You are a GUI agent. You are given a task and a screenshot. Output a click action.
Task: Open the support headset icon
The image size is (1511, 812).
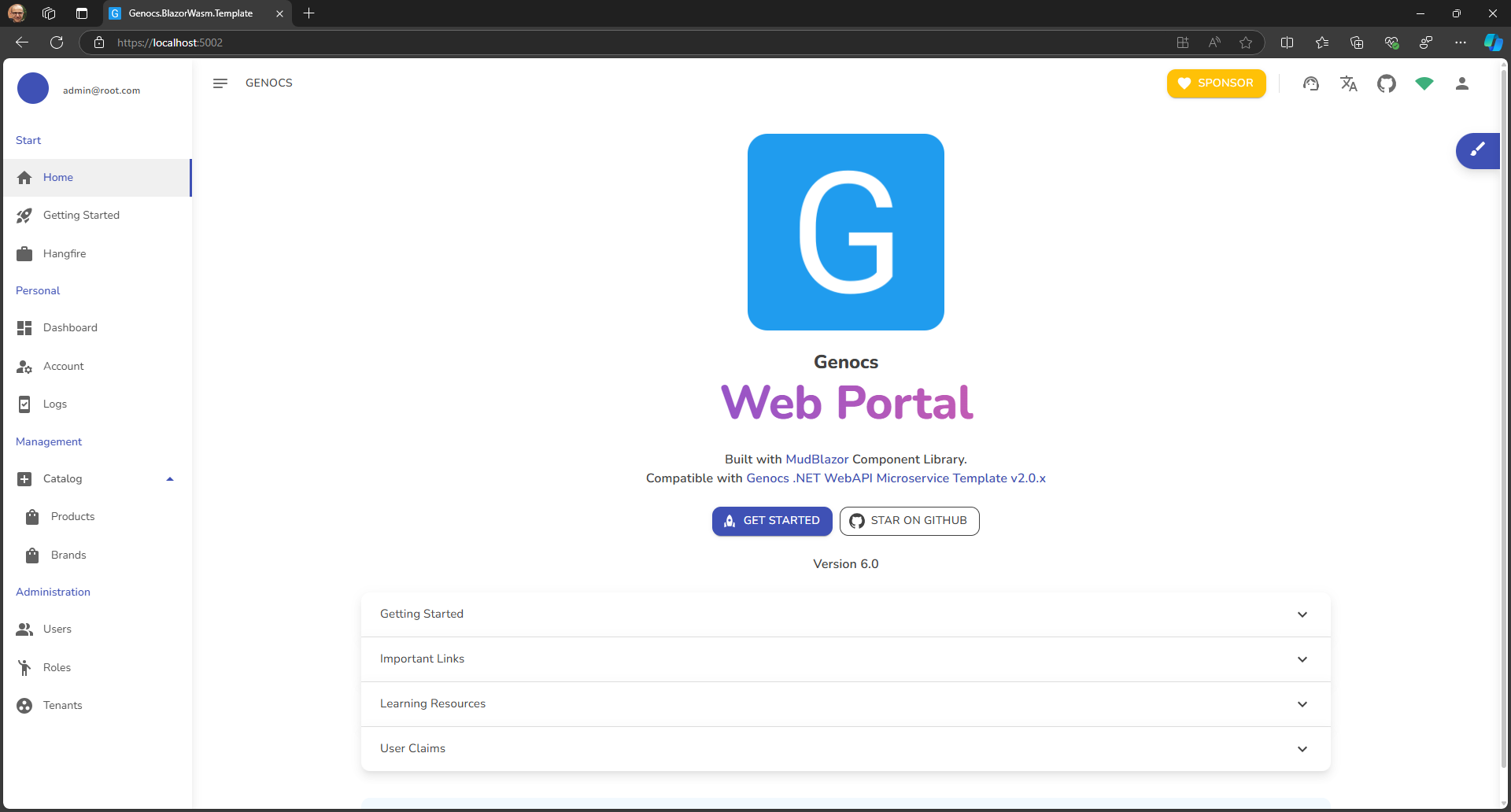1310,83
